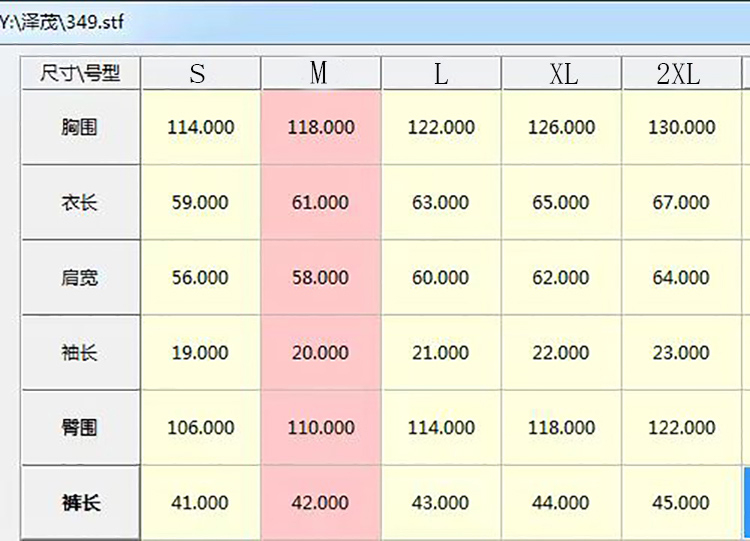Click the 2XL 裤长 cell showing 45.000

click(x=682, y=503)
